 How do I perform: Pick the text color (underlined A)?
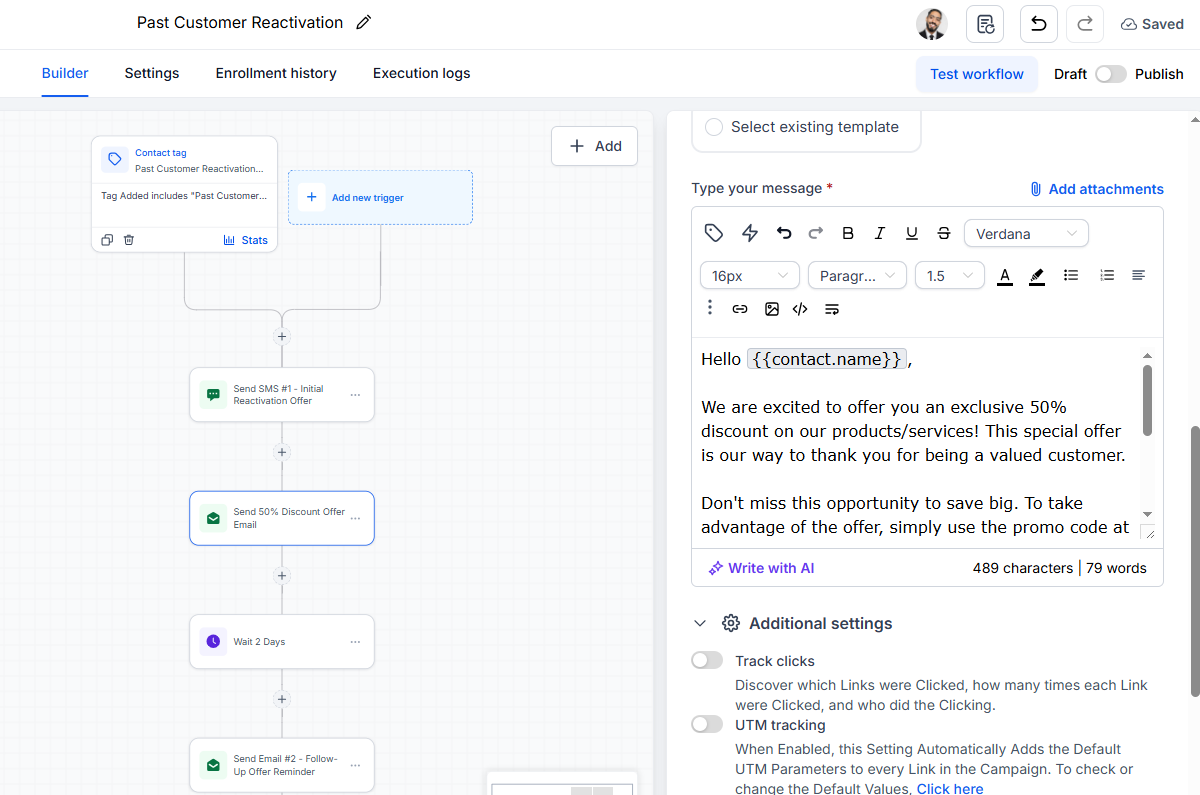tap(1005, 275)
